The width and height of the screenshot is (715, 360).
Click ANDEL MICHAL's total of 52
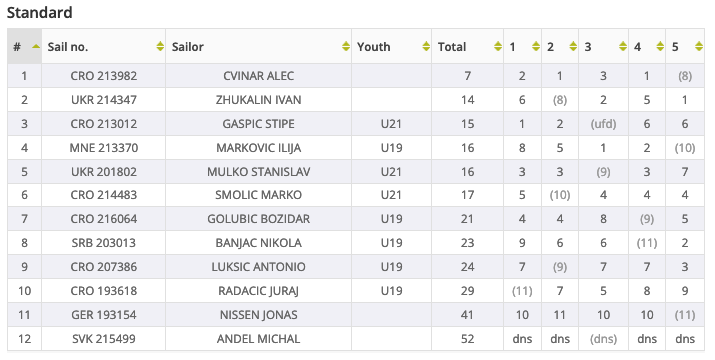(x=467, y=339)
